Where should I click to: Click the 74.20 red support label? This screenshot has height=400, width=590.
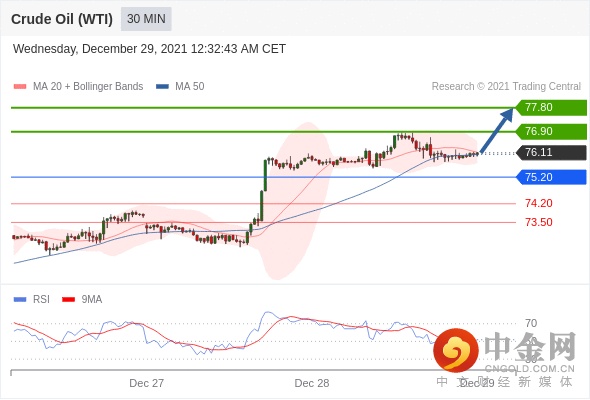[x=539, y=204]
